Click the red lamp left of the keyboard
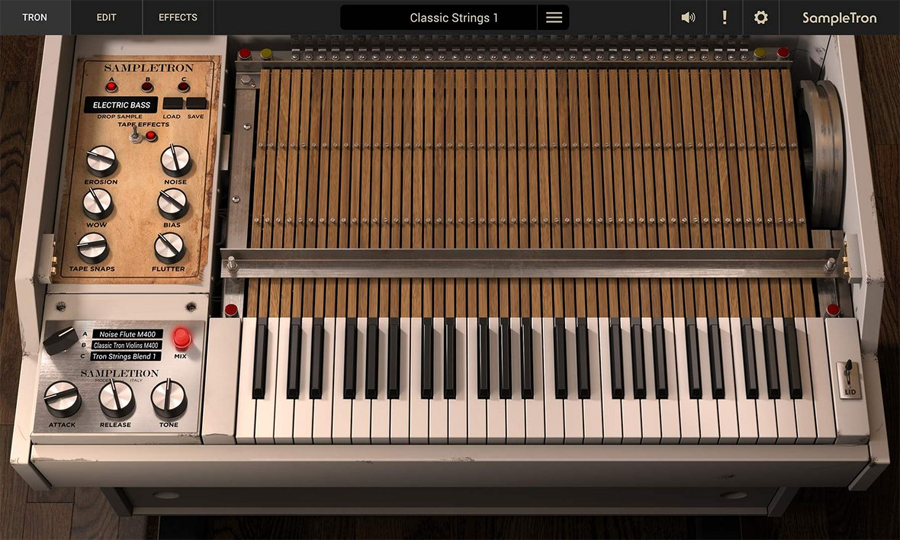The width and height of the screenshot is (900, 540). point(231,310)
